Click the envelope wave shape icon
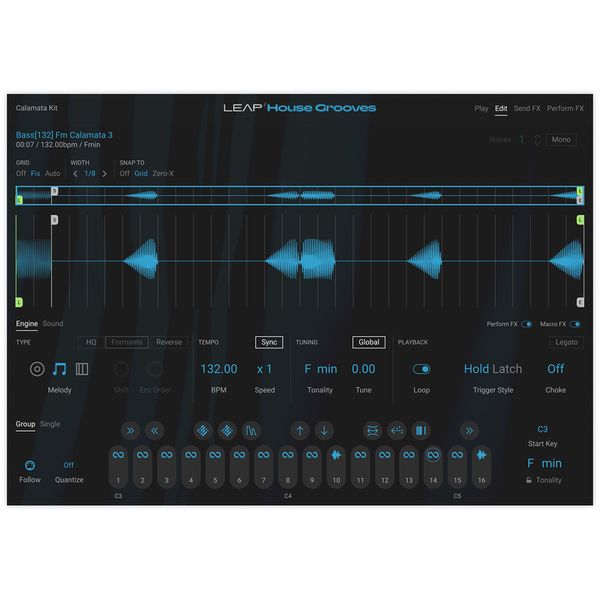Viewport: 600px width, 600px height. tap(251, 431)
